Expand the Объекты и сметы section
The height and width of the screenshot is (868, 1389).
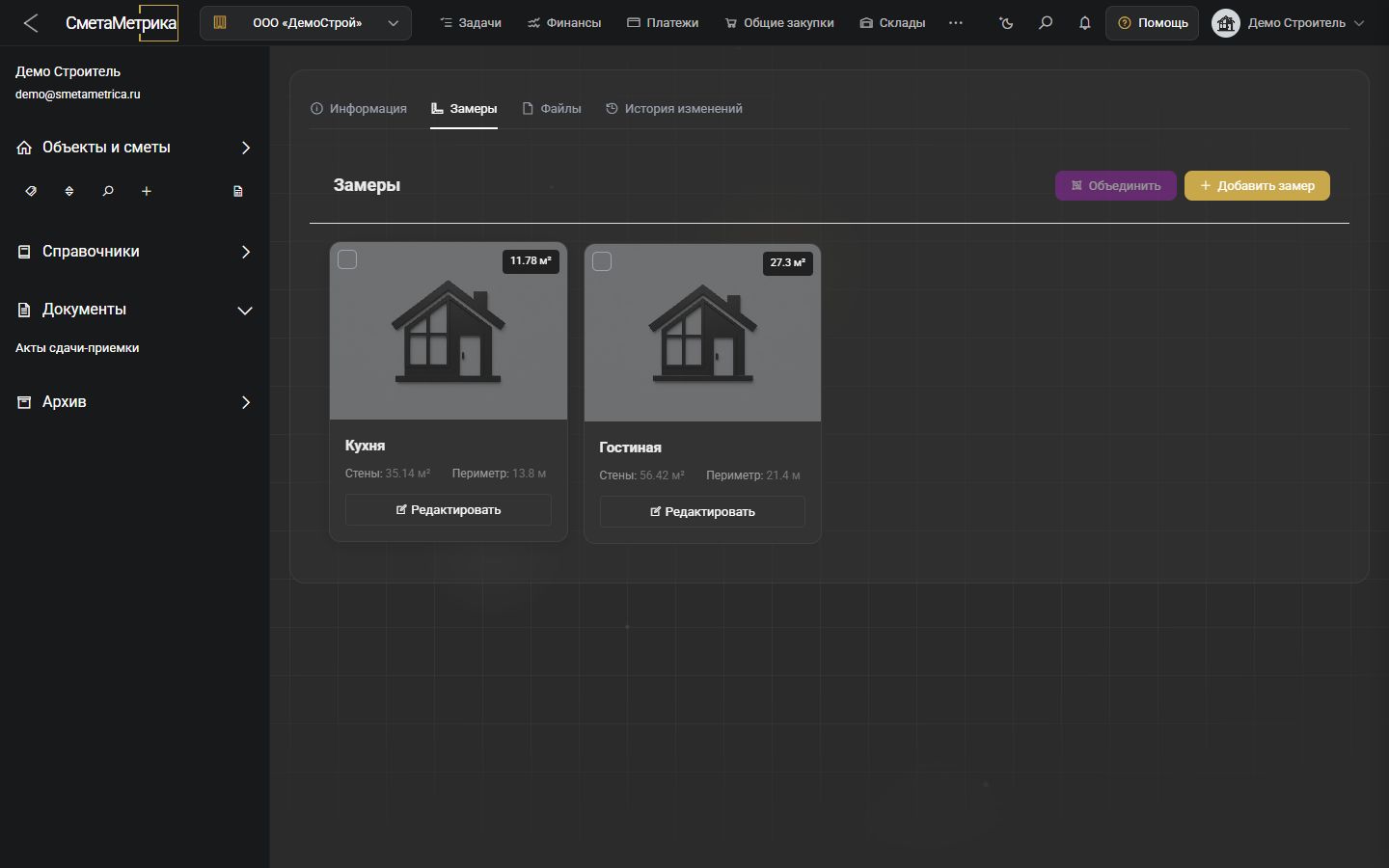[x=134, y=148]
